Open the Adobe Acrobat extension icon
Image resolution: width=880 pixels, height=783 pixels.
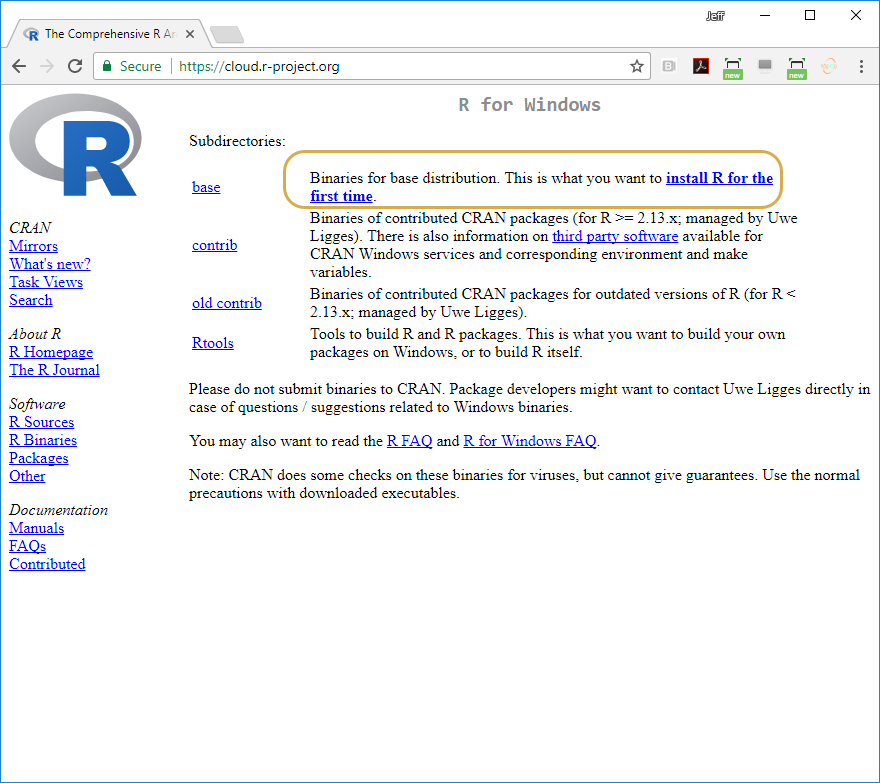(701, 66)
